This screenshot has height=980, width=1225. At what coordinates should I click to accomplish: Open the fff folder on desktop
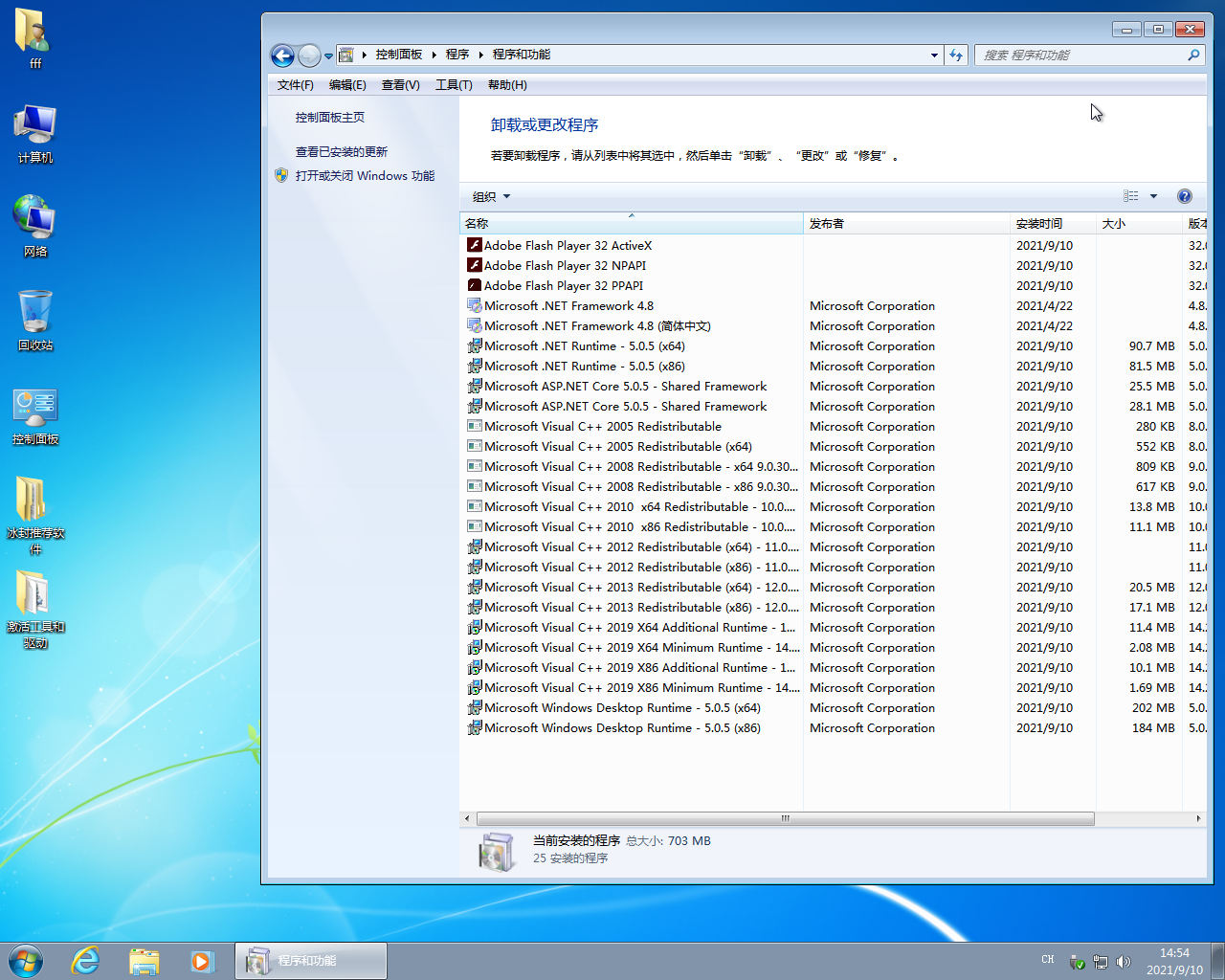[34, 38]
